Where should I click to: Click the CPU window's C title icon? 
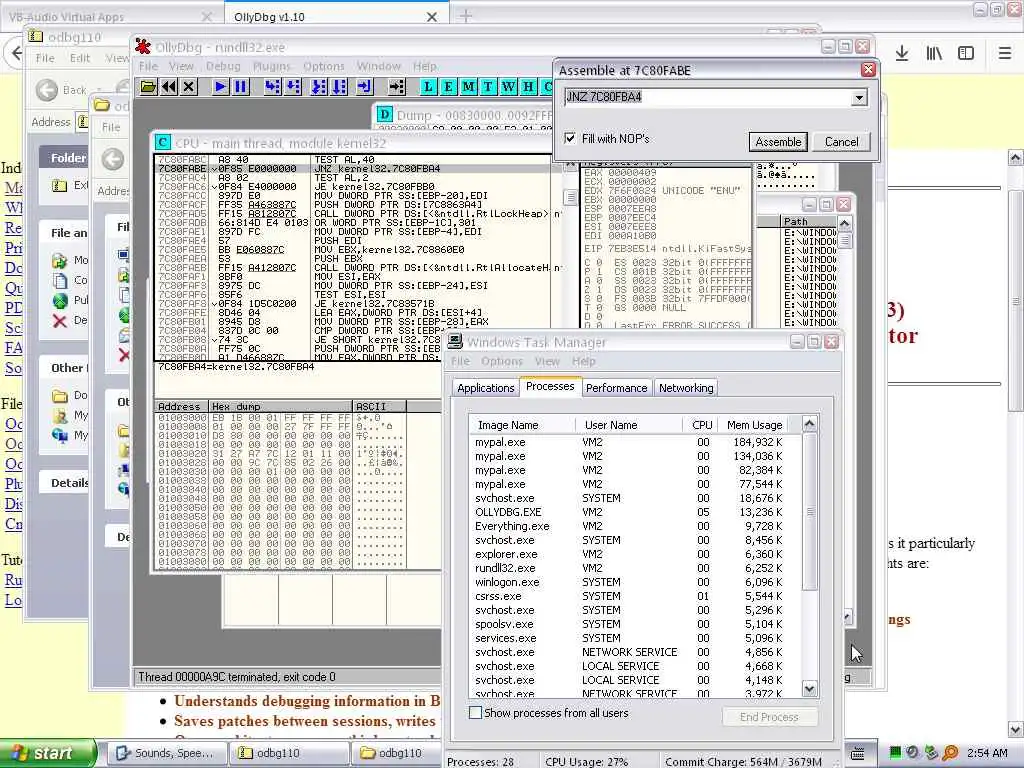pos(163,143)
